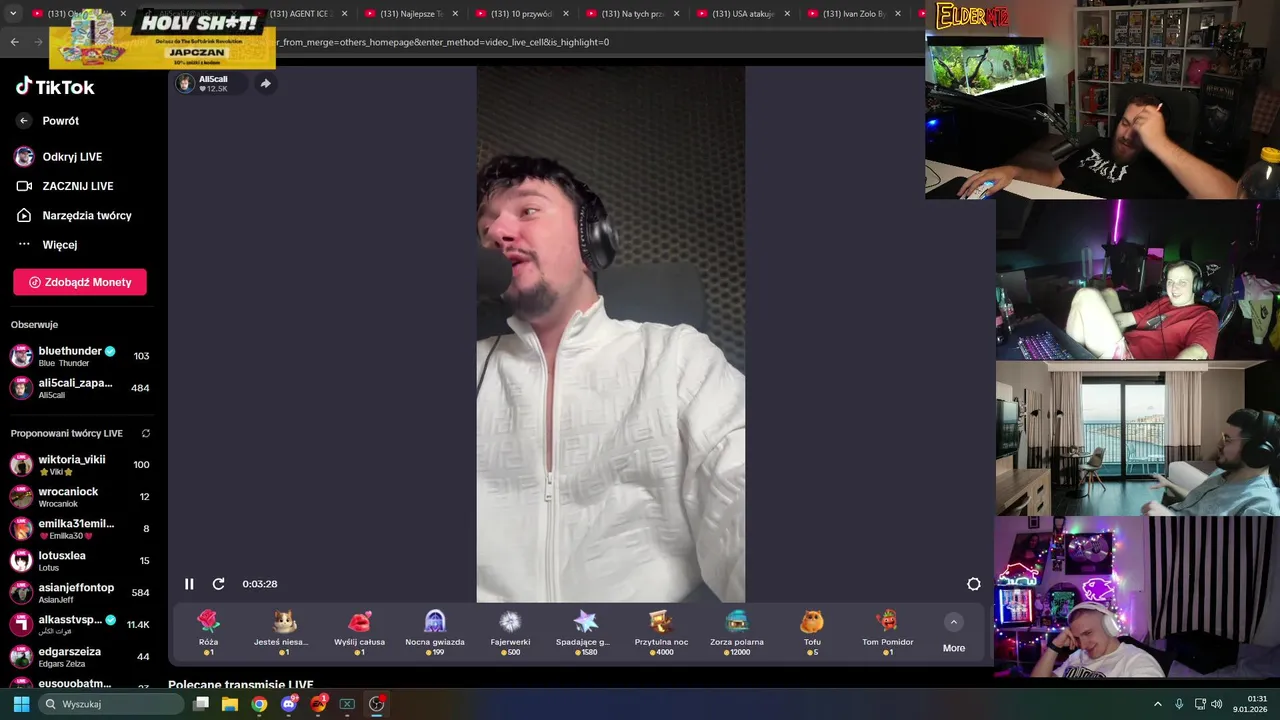Screen dimensions: 1280x720
Task: Refresh the Proponowani twórcy LIVE list
Action: point(146,434)
